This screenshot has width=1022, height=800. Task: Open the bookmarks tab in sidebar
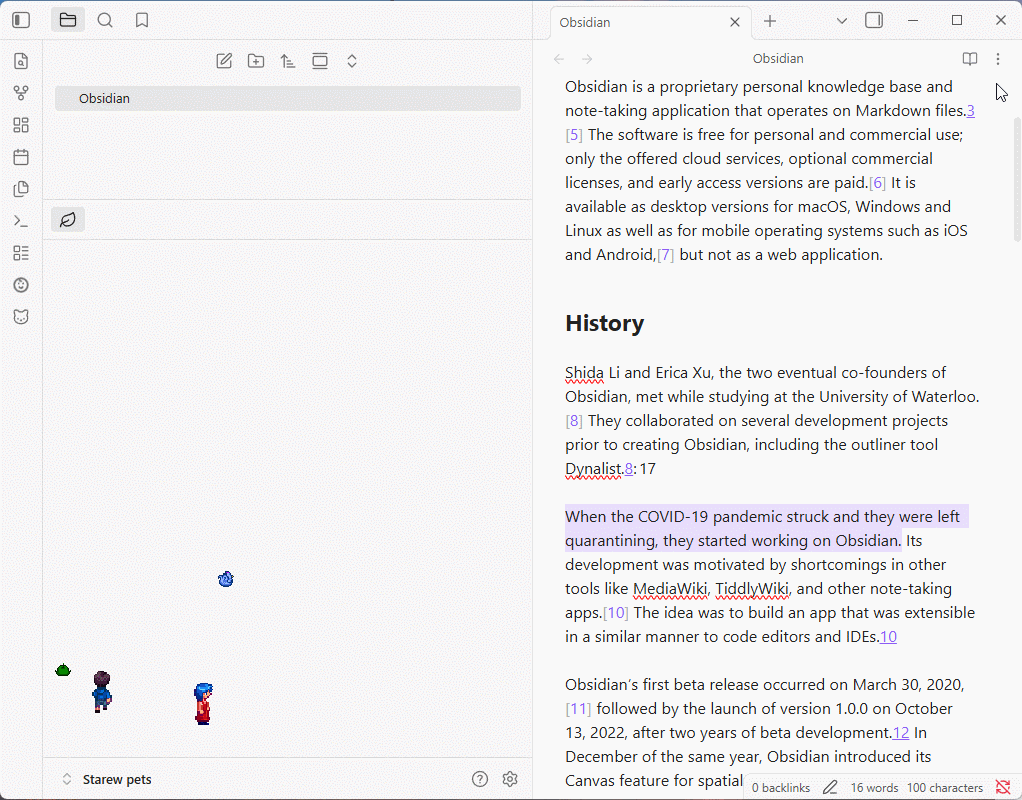[x=142, y=20]
